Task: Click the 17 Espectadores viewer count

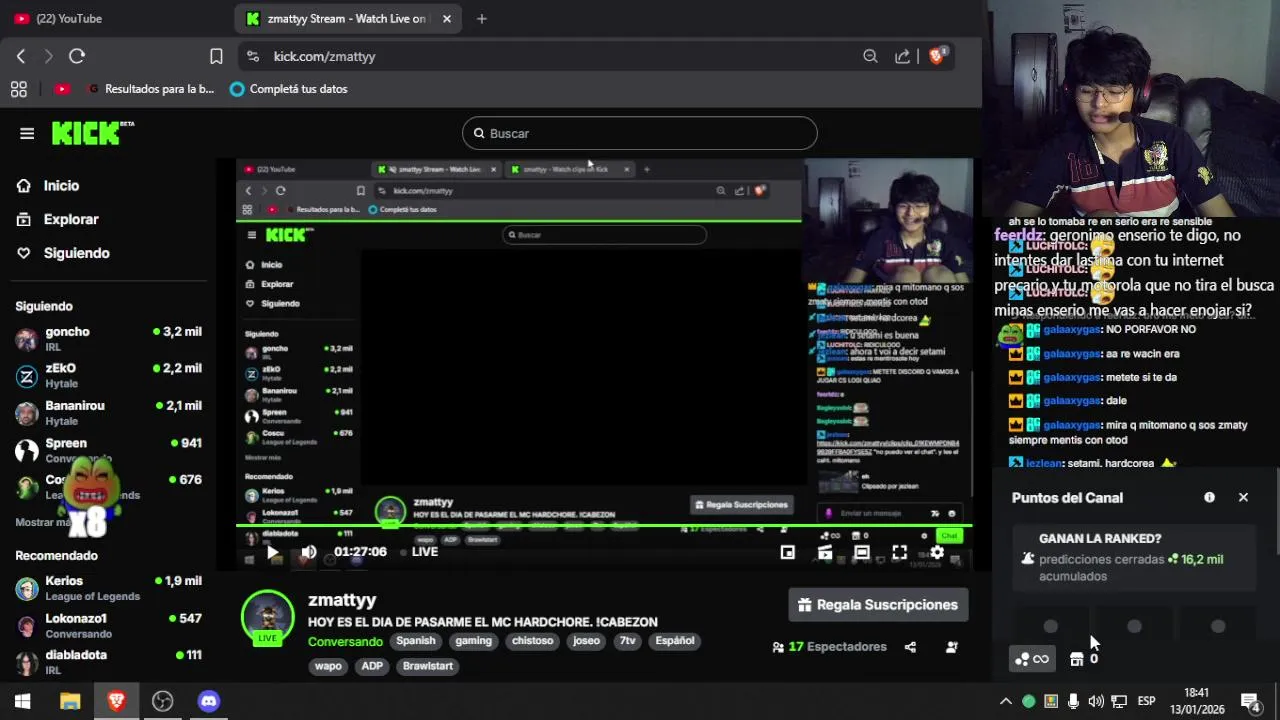Action: coord(829,647)
